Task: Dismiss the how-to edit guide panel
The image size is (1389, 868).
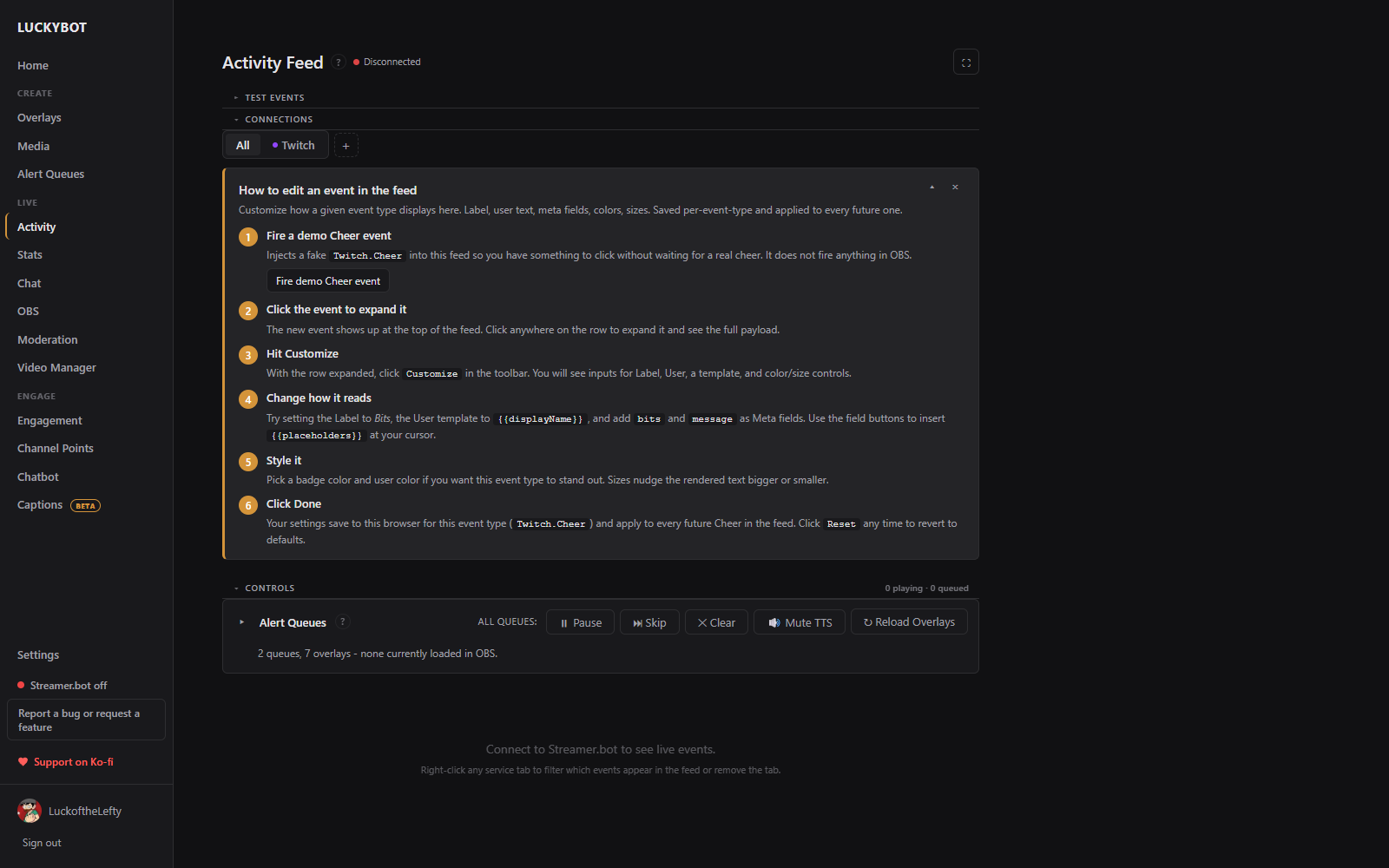Action: [x=955, y=187]
